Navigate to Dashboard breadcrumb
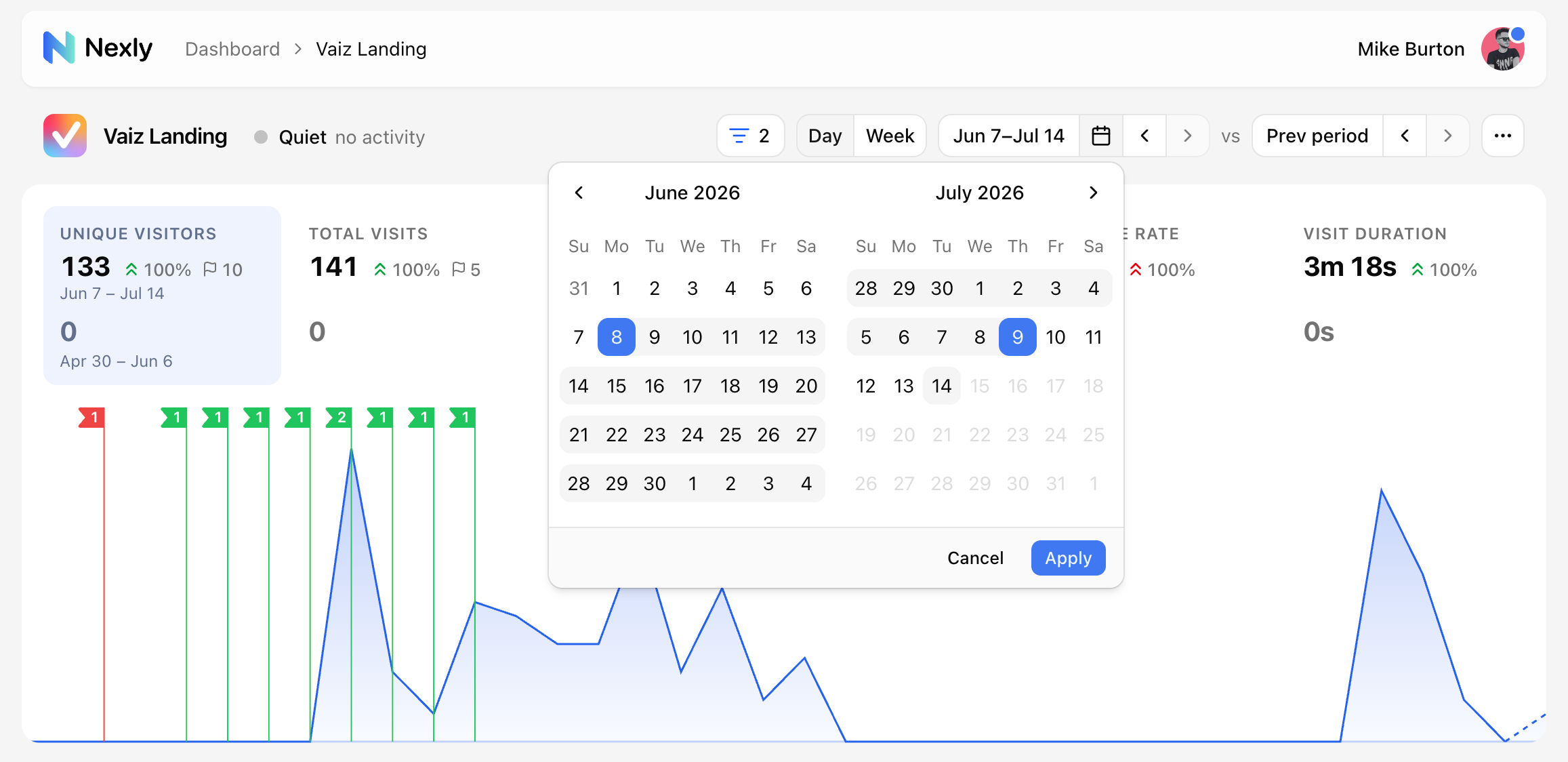This screenshot has height=762, width=1568. pos(232,49)
